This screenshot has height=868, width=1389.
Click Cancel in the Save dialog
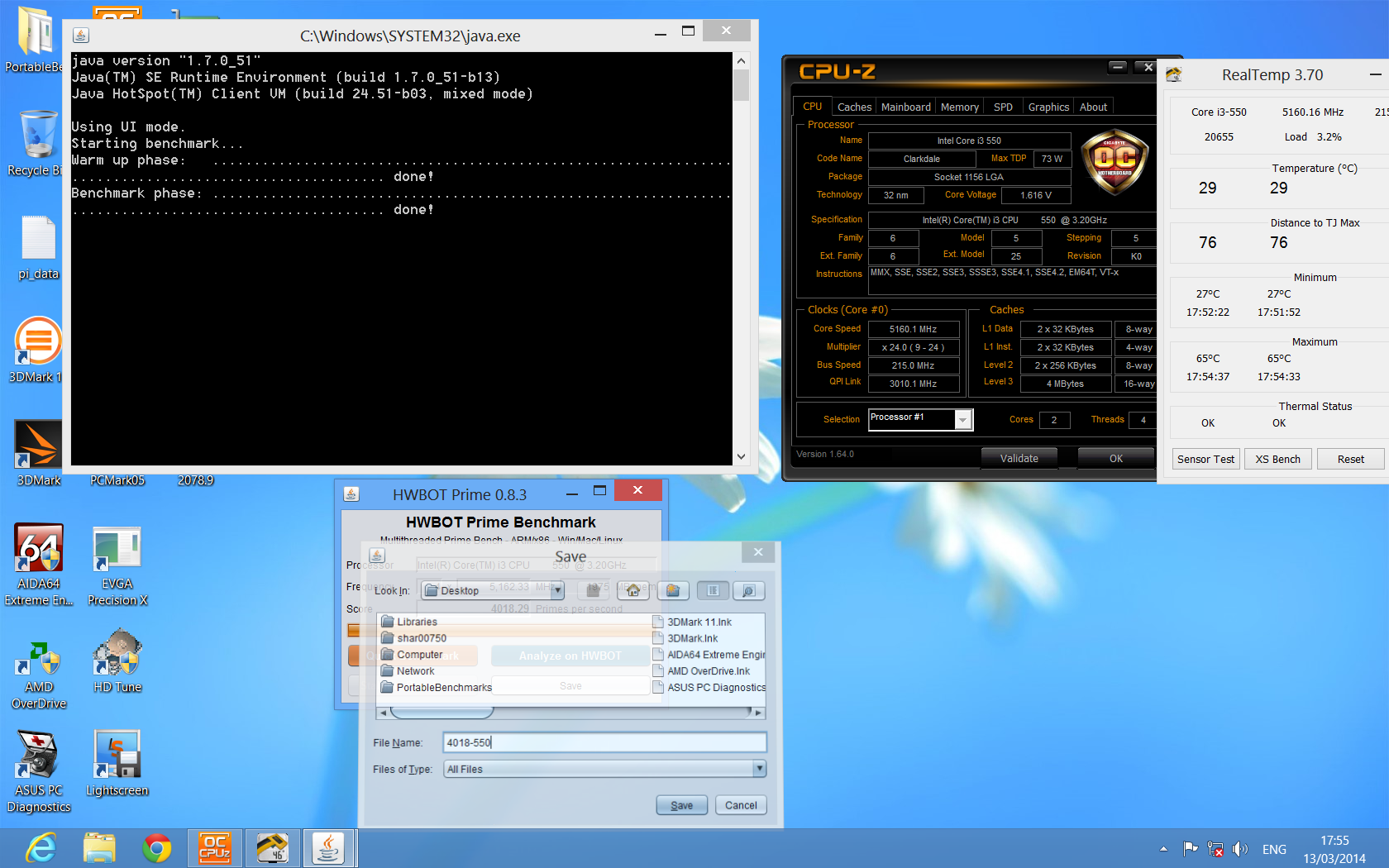pos(741,805)
